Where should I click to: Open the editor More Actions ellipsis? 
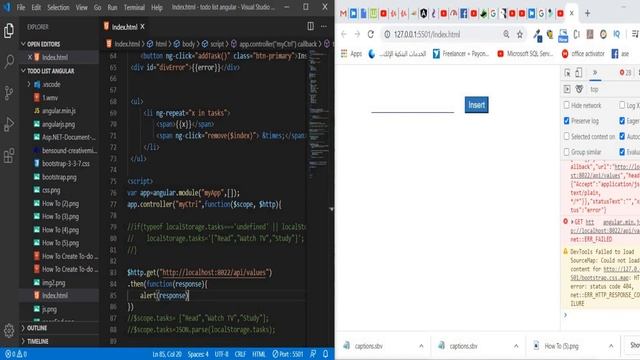click(x=324, y=26)
